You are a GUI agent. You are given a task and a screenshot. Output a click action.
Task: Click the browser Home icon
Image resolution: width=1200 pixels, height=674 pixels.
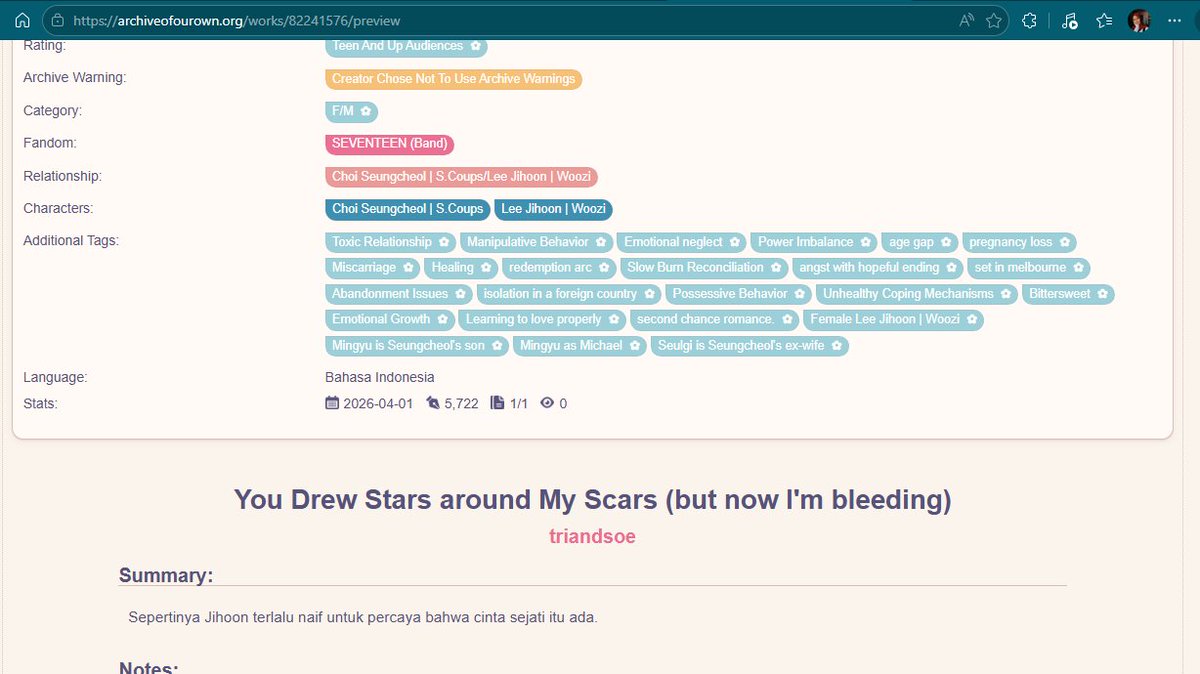[22, 20]
